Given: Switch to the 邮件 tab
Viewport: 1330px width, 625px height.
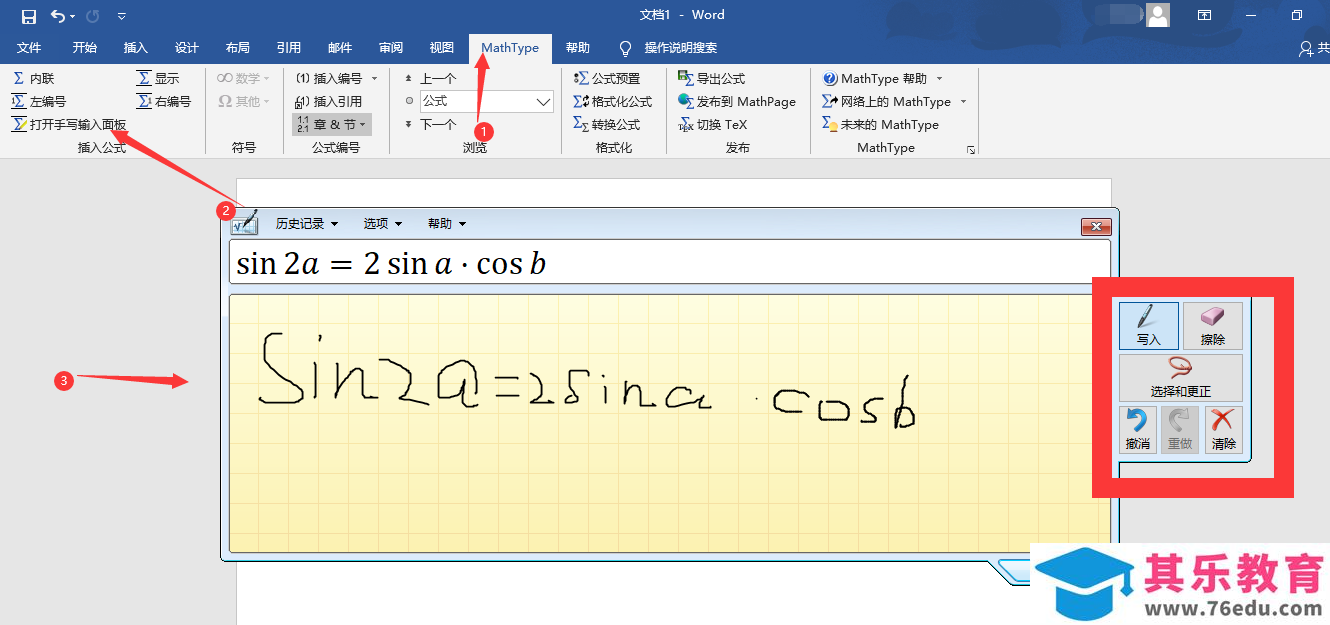Looking at the screenshot, I should 340,48.
